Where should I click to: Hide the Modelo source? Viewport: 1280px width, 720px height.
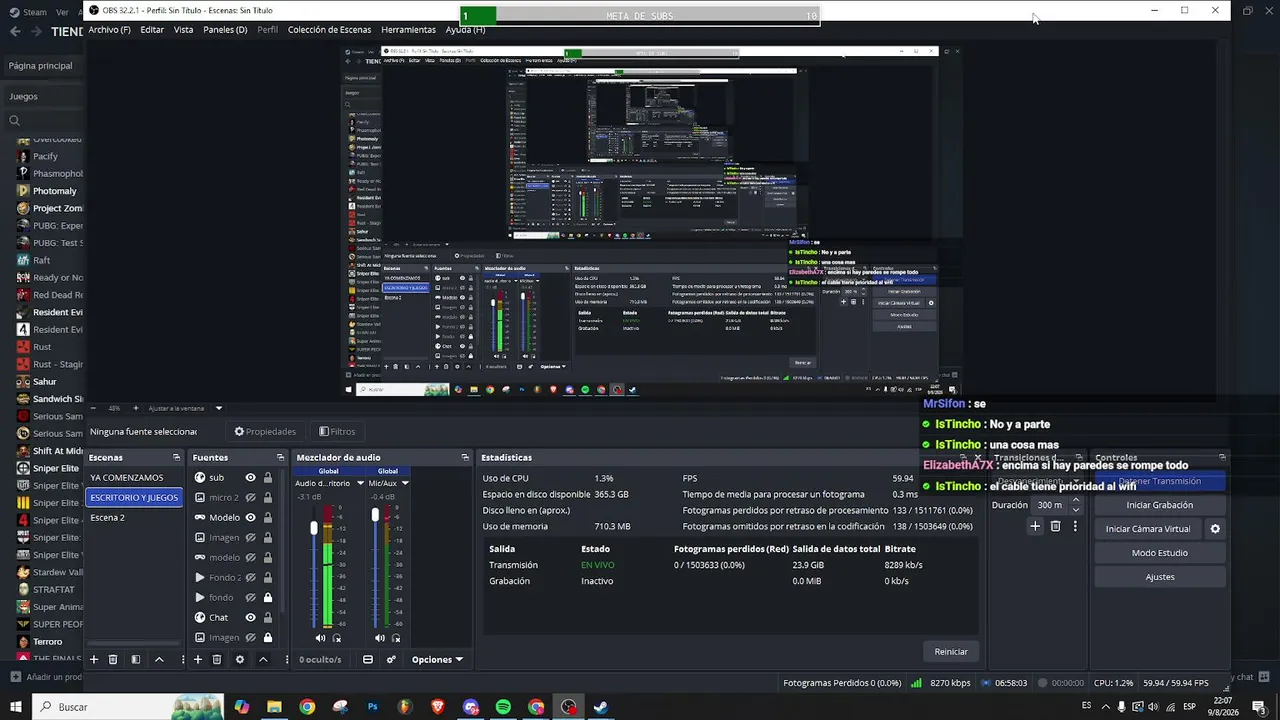coord(250,517)
